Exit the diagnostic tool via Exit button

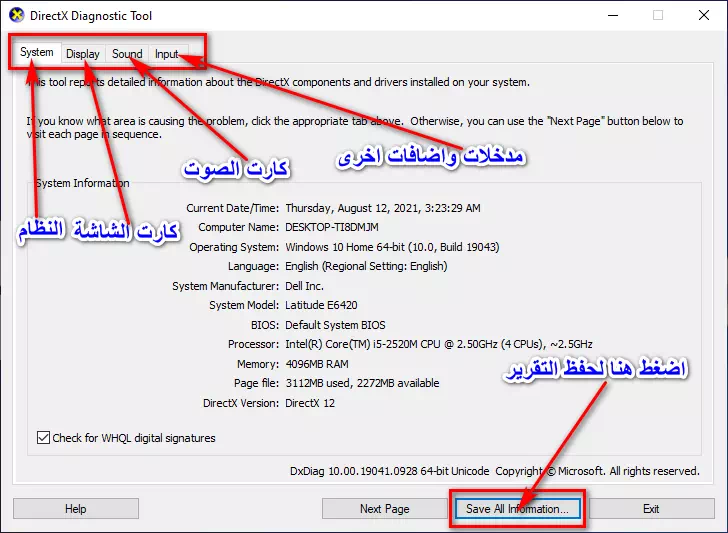point(651,509)
